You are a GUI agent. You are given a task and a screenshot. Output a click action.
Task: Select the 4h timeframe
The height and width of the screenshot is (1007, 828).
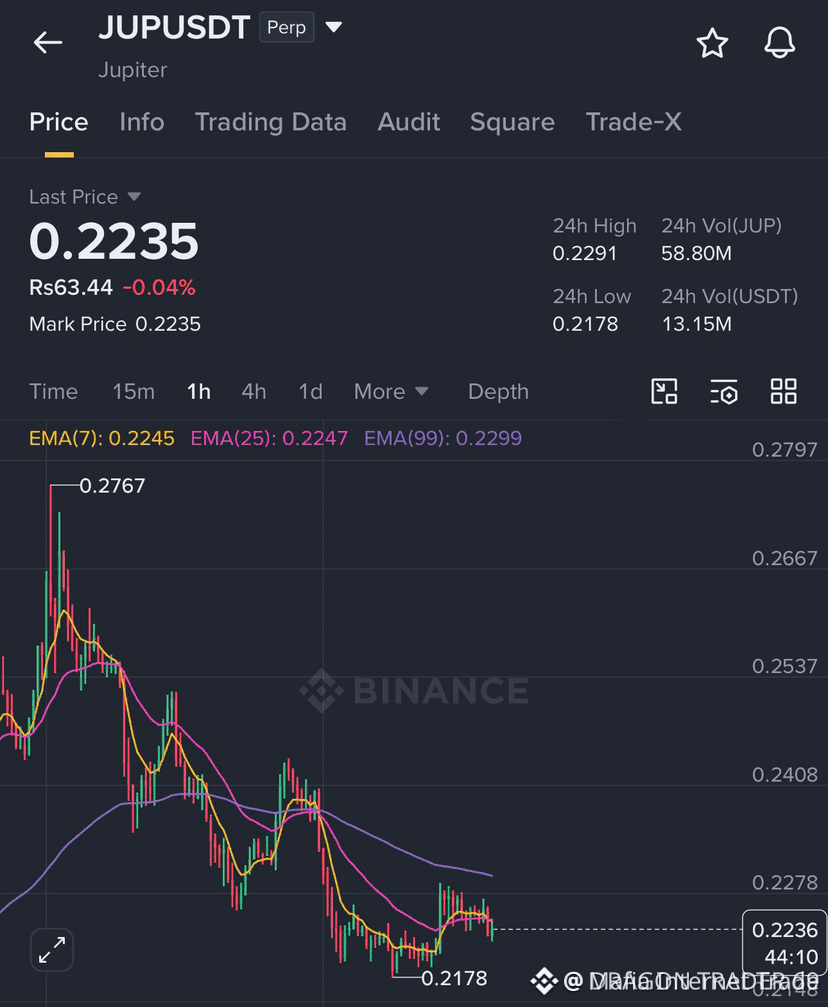click(x=254, y=392)
